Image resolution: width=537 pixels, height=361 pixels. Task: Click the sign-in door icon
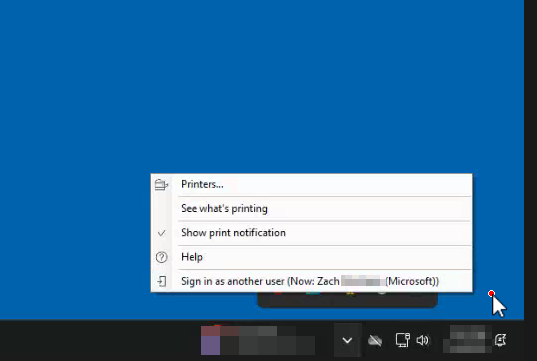[x=162, y=281]
